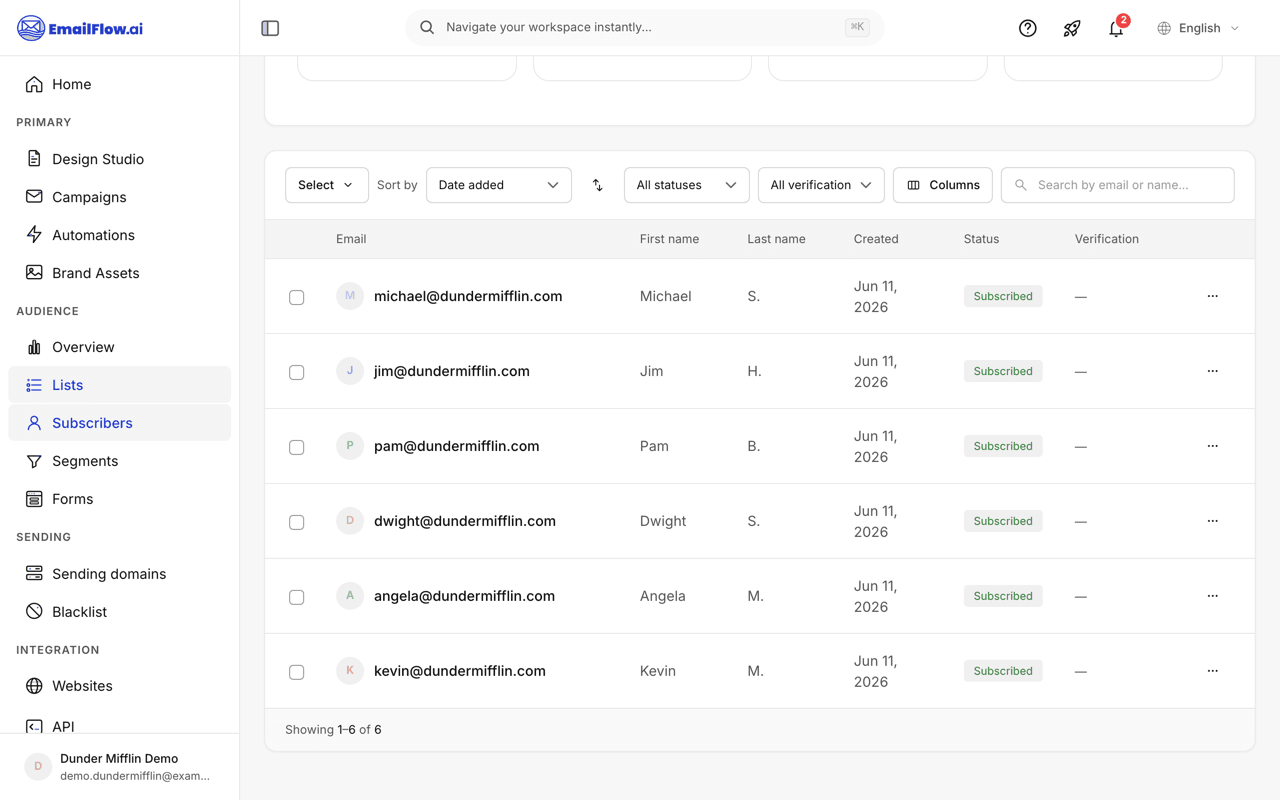Open Blacklist page
This screenshot has width=1280, height=800.
tap(120, 612)
